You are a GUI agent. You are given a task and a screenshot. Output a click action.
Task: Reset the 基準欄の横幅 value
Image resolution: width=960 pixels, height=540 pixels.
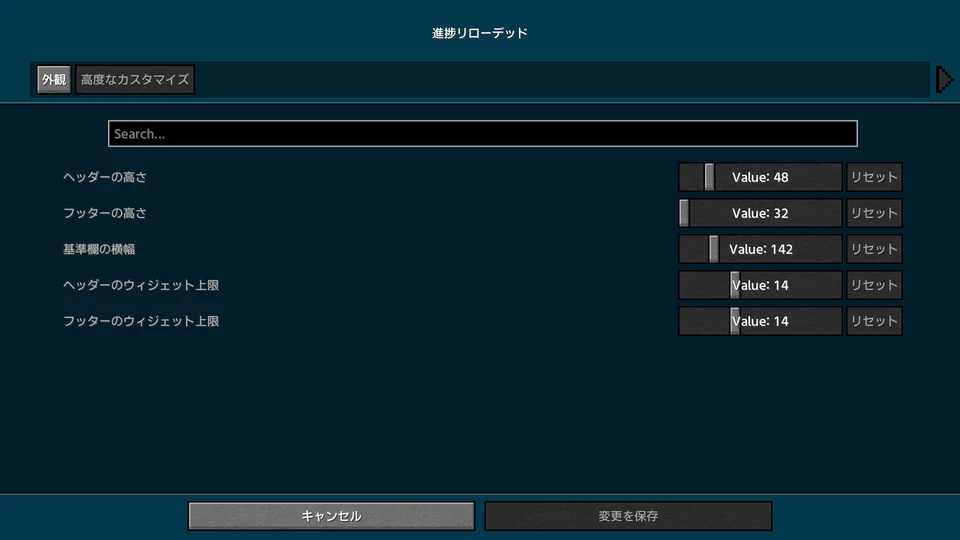pos(874,249)
